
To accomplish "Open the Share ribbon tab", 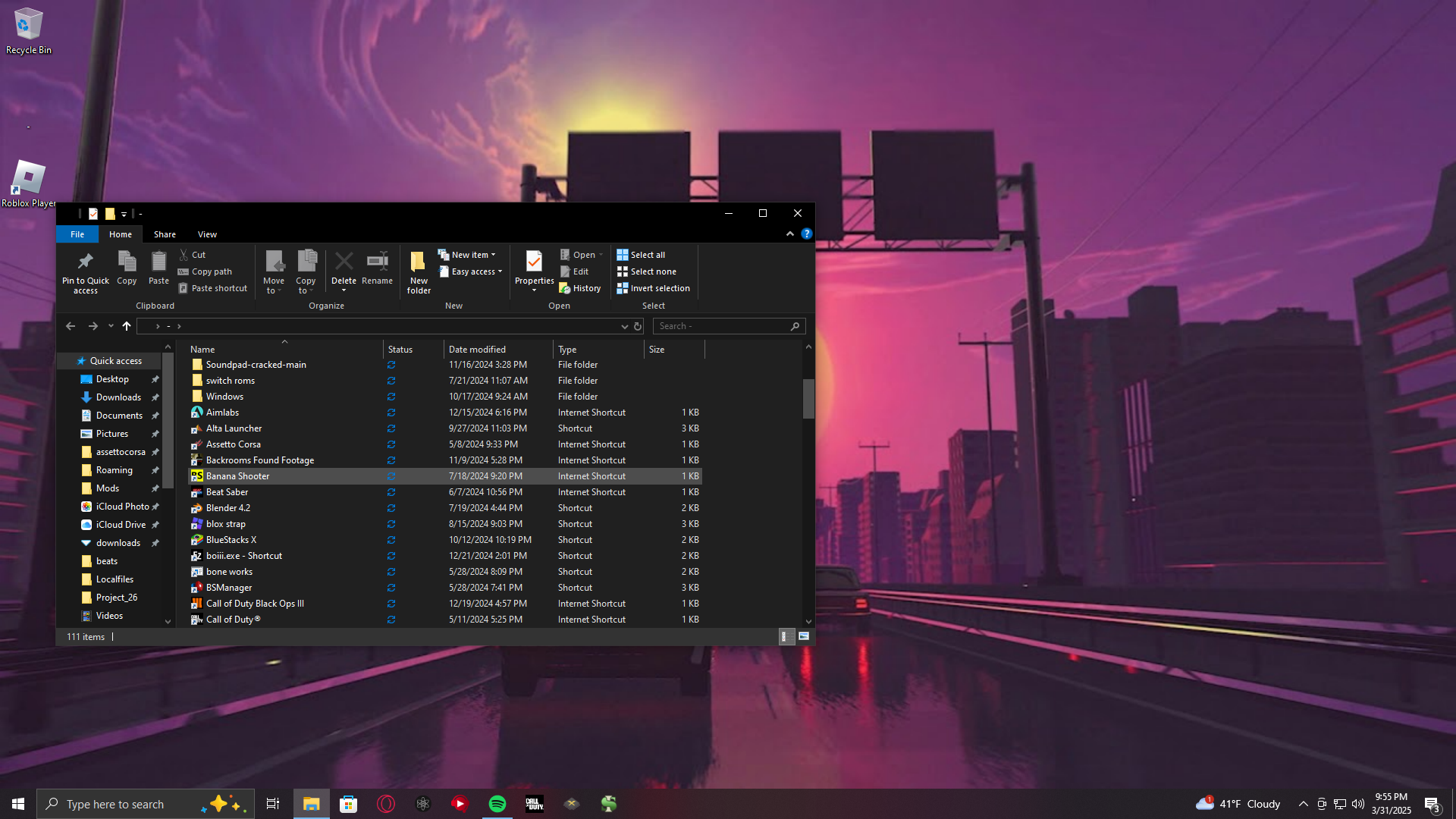I will pyautogui.click(x=165, y=234).
